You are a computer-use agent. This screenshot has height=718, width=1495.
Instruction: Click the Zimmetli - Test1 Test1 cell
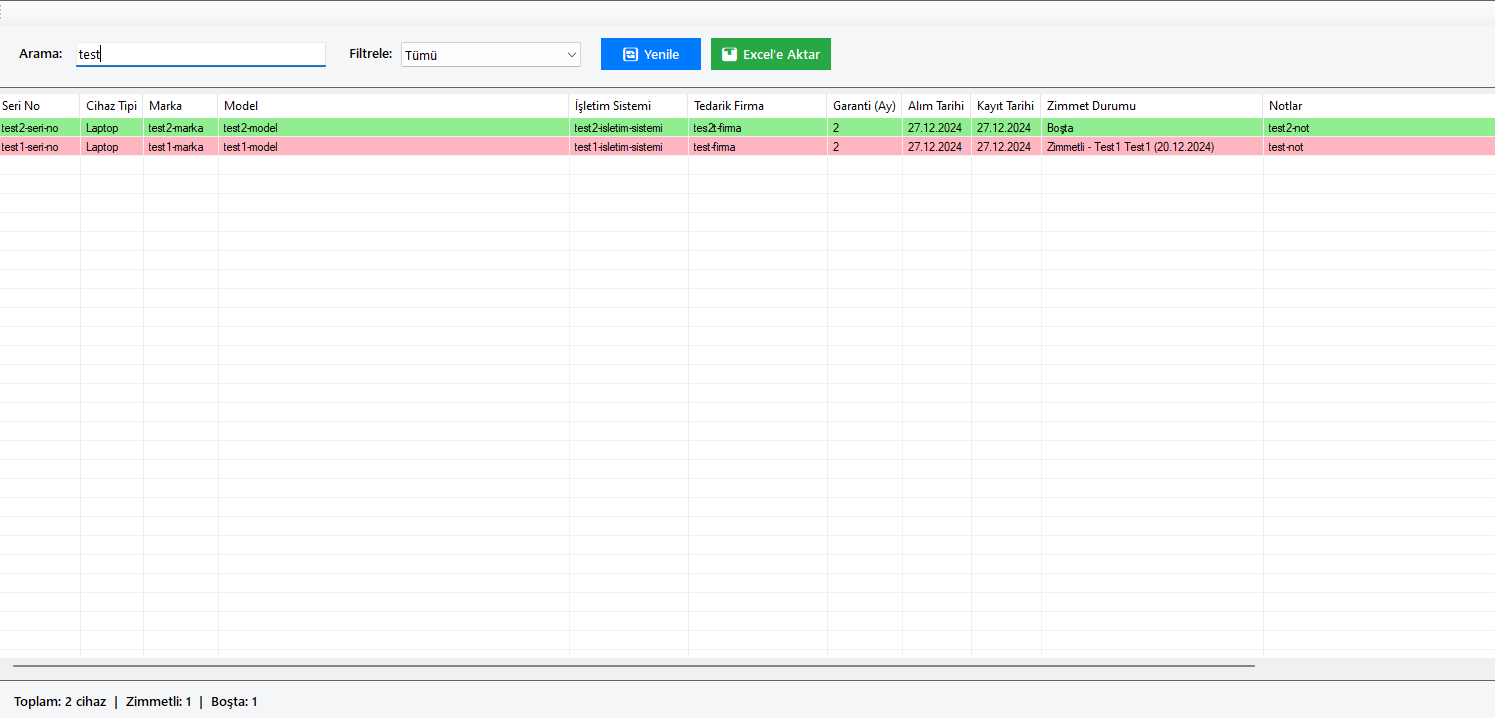(1152, 147)
